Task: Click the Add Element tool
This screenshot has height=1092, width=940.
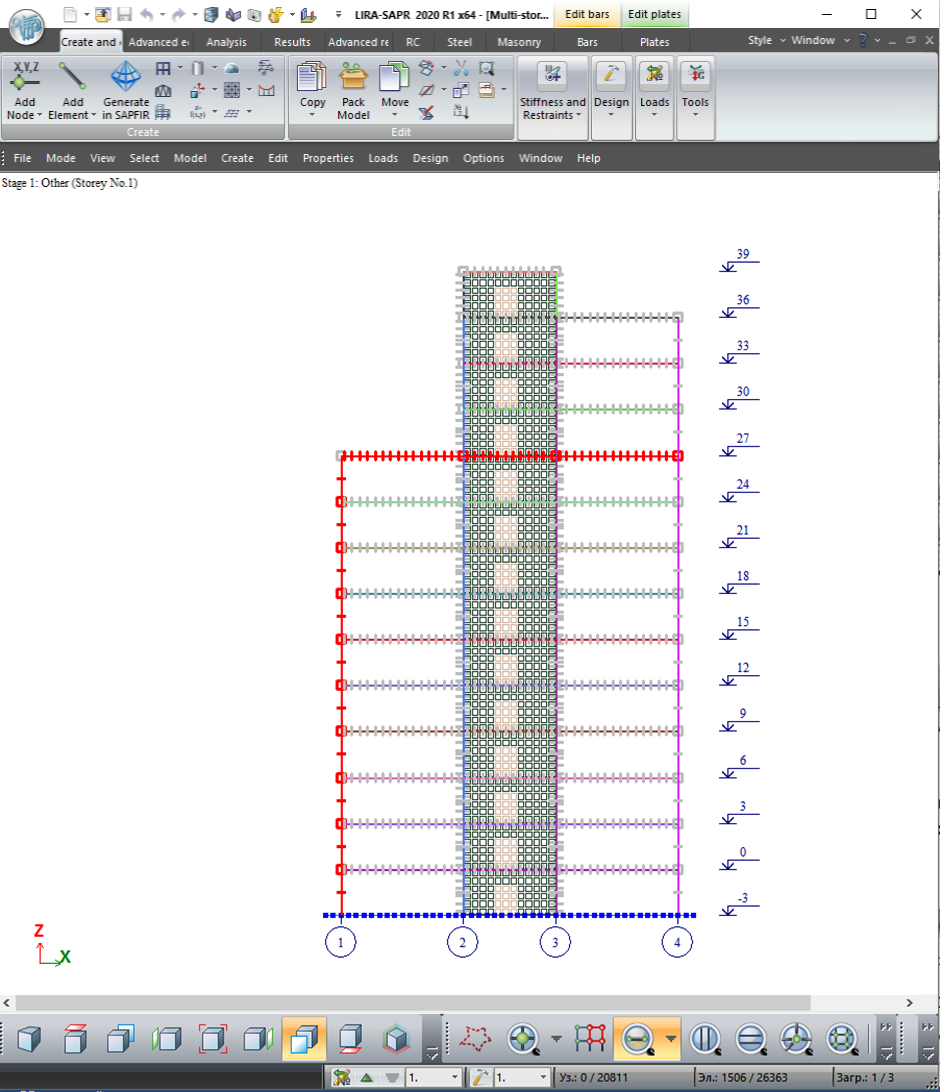Action: [x=70, y=89]
